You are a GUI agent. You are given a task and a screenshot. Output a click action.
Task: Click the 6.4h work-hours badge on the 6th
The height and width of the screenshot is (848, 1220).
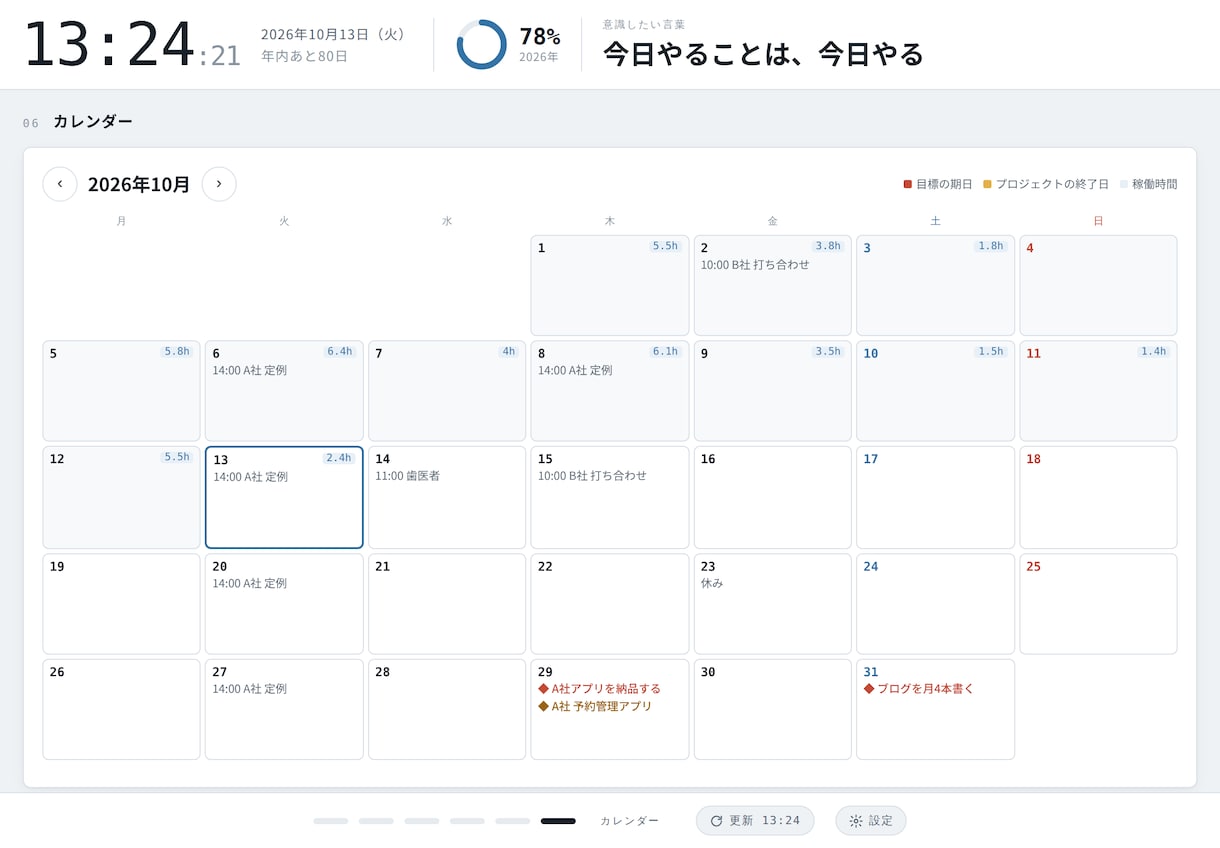[339, 352]
